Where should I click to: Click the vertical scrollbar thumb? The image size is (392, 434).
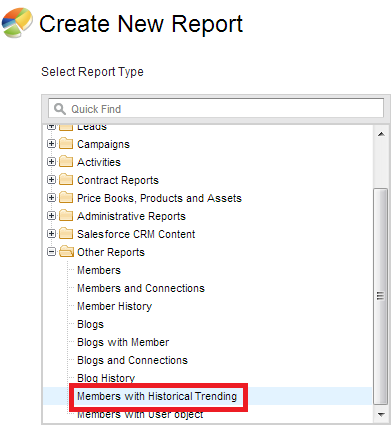point(381,296)
